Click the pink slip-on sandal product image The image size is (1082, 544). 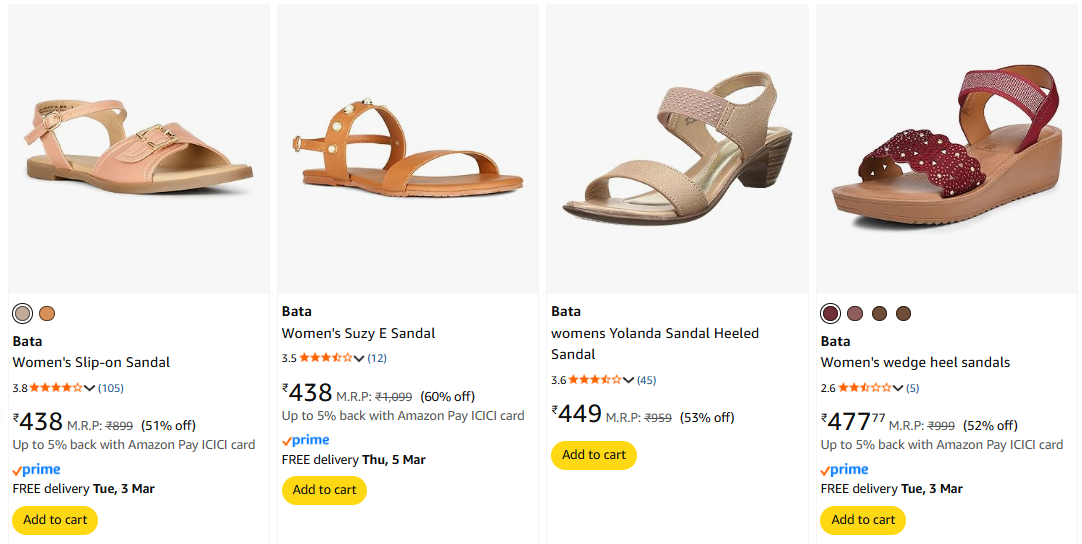[139, 149]
